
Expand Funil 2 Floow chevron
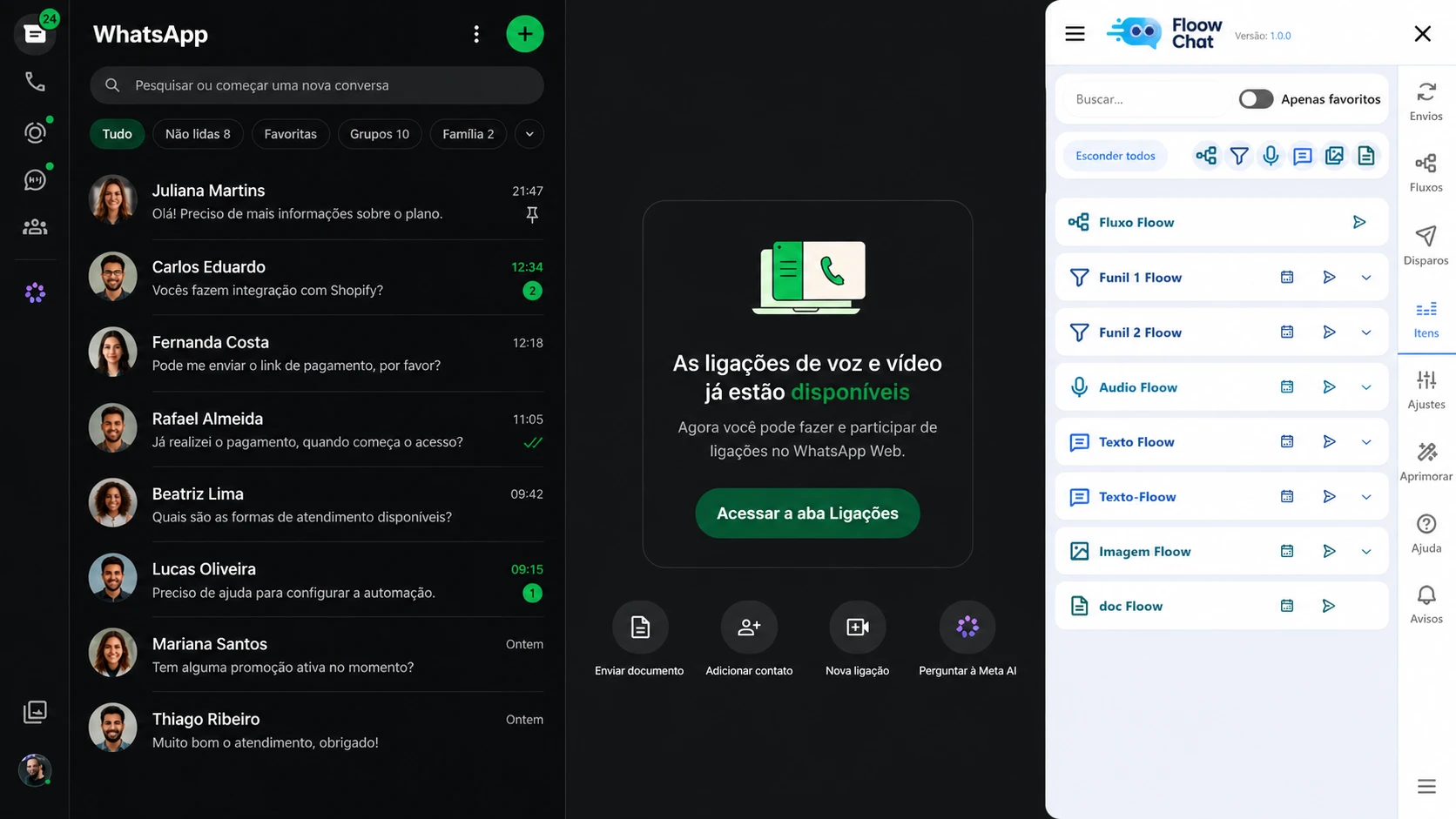tap(1366, 332)
